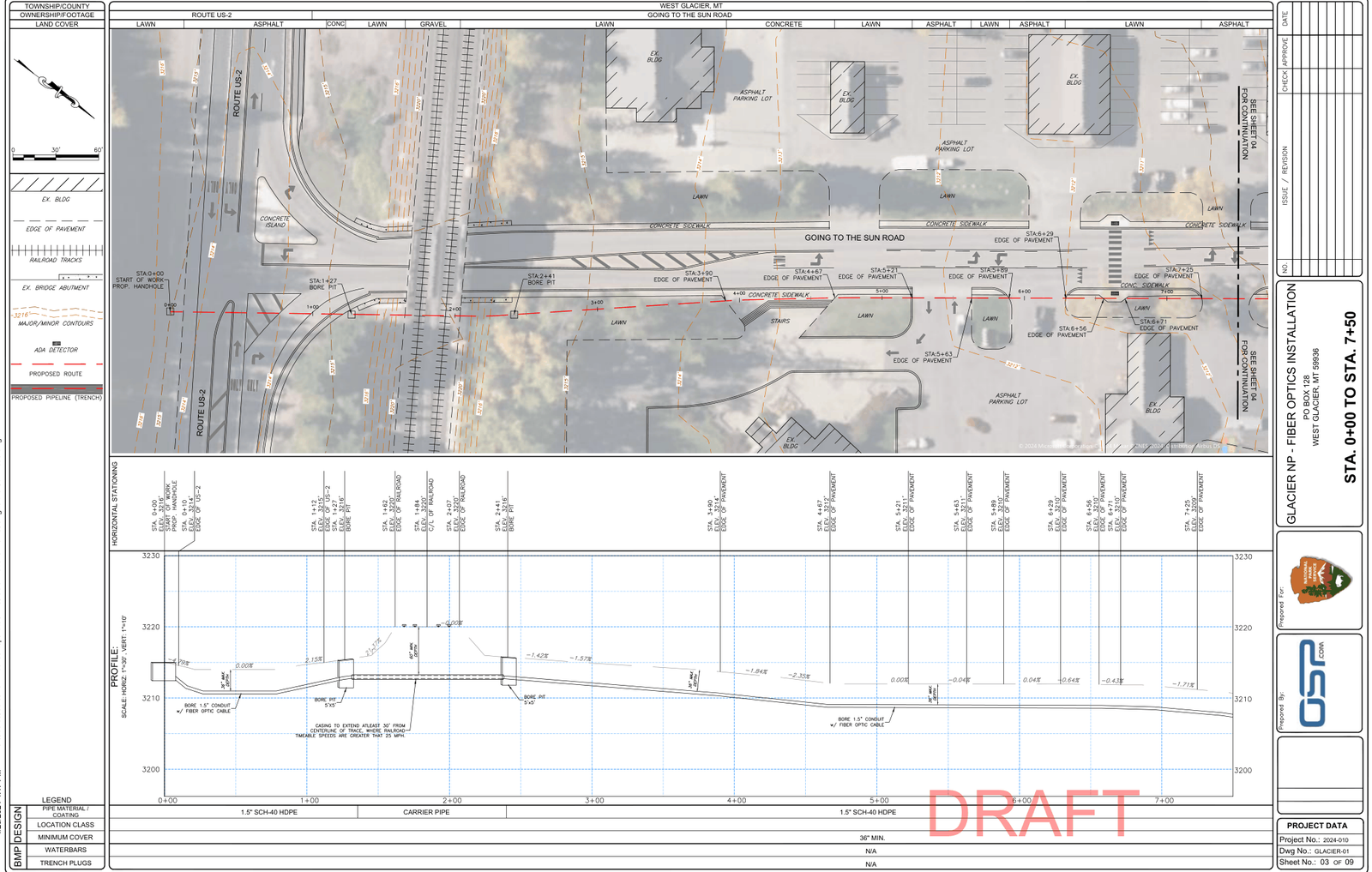Click the major/minor contours legend symbol

(57, 312)
